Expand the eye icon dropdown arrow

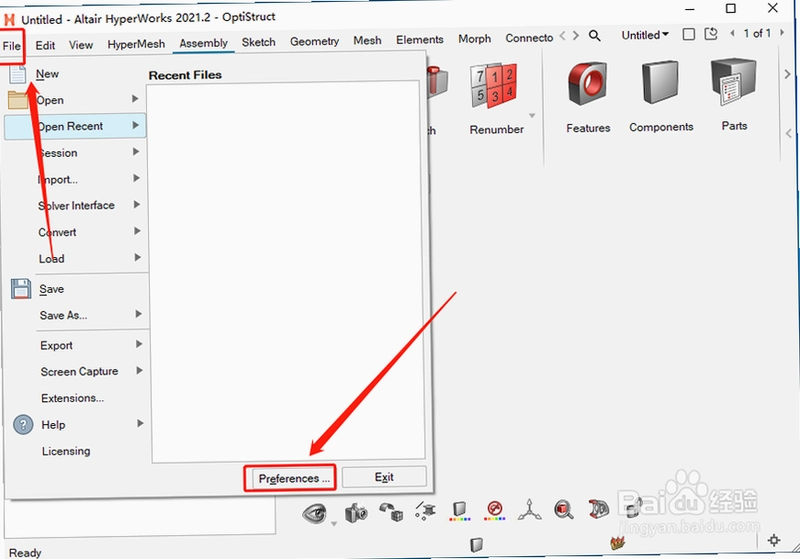334,524
